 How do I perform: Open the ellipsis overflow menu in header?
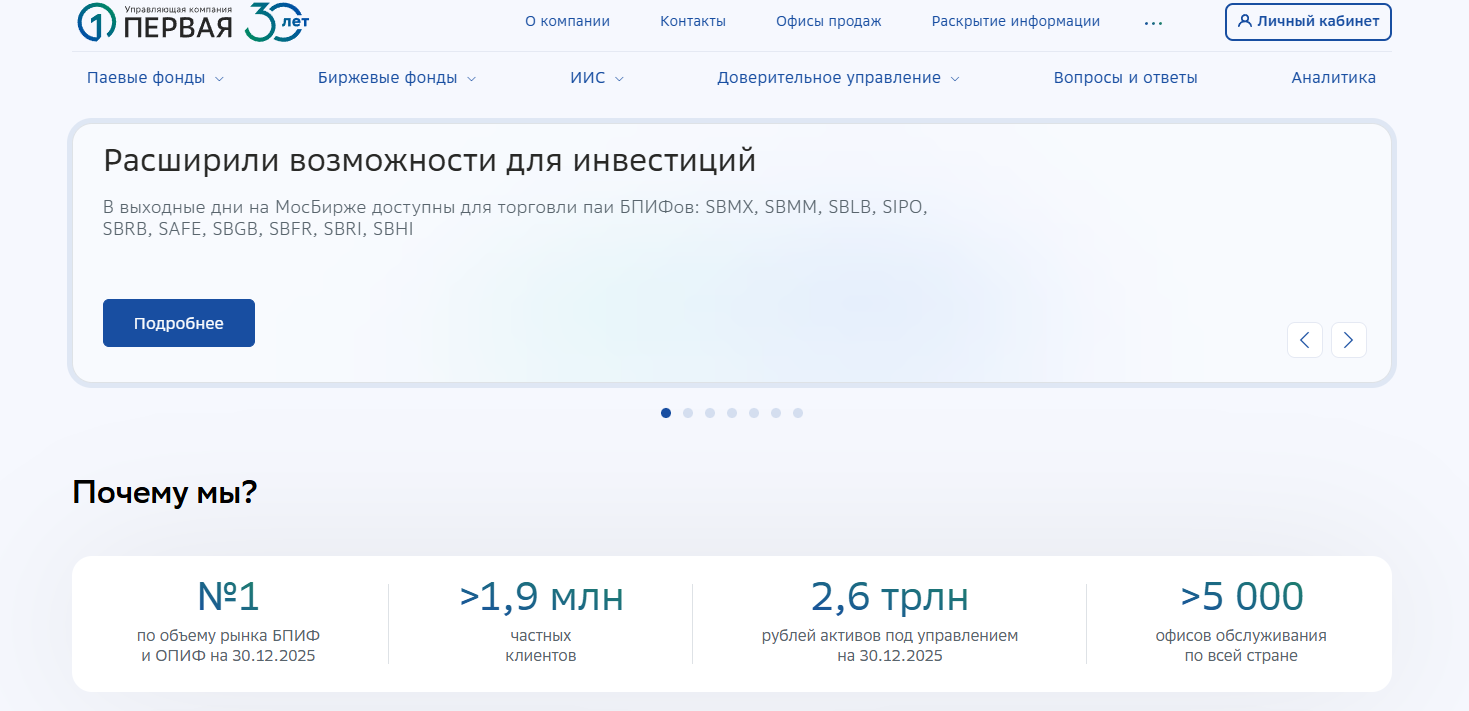tap(1153, 22)
